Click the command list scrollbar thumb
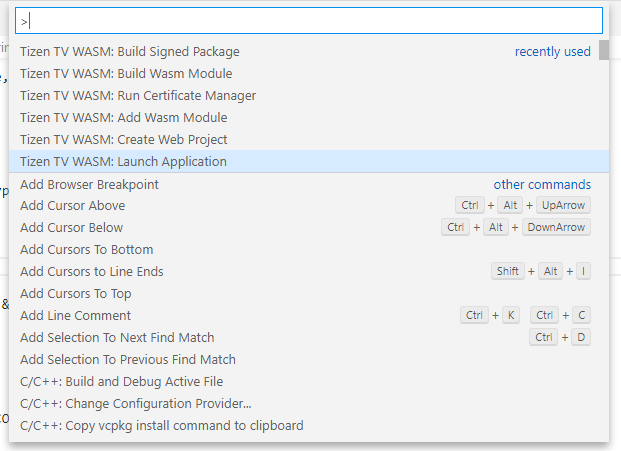 tap(604, 50)
